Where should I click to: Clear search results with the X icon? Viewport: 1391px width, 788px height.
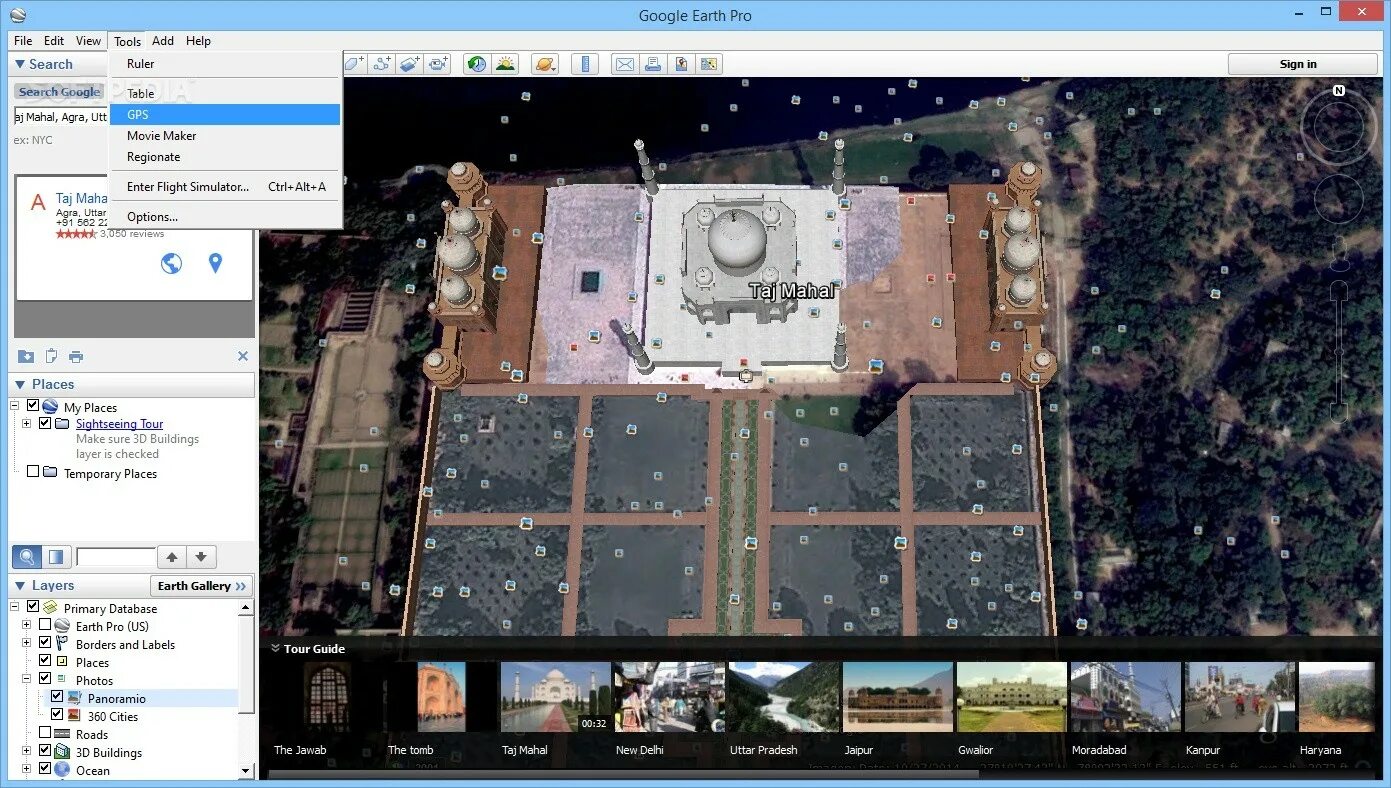pos(243,356)
